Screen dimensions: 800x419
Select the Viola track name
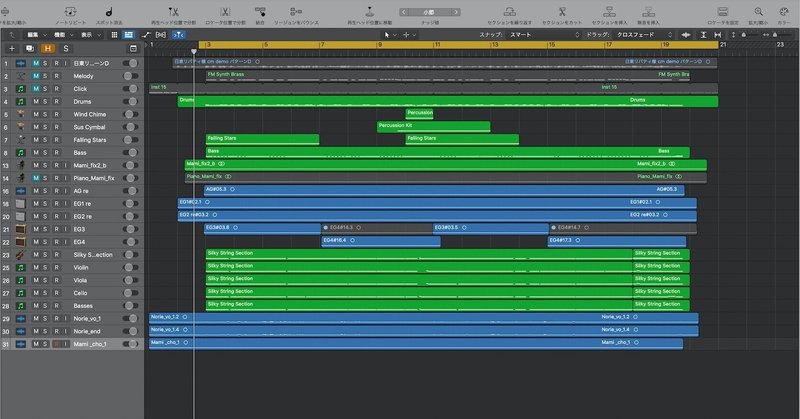[80, 280]
